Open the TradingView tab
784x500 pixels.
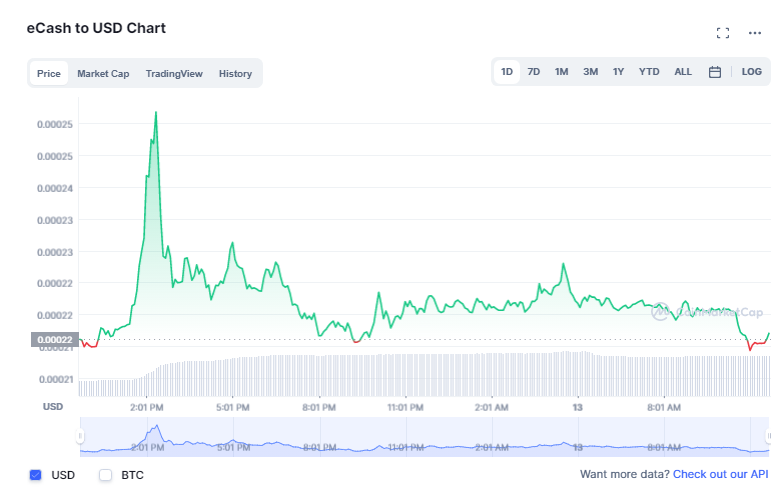(174, 74)
